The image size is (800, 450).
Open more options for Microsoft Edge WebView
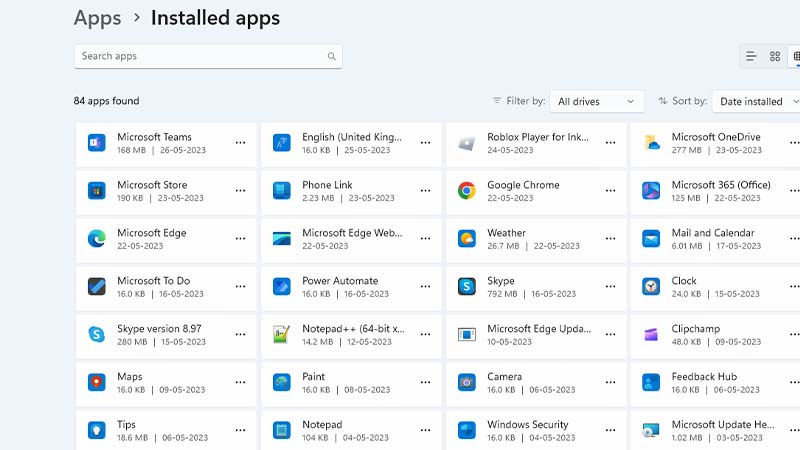point(426,239)
